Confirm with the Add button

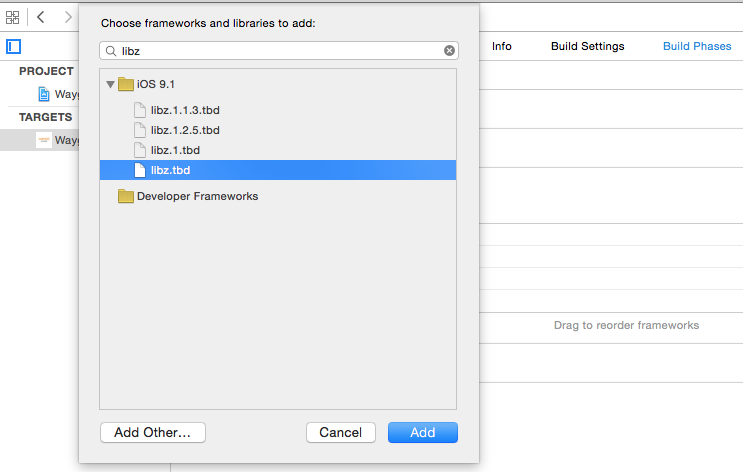pos(423,432)
